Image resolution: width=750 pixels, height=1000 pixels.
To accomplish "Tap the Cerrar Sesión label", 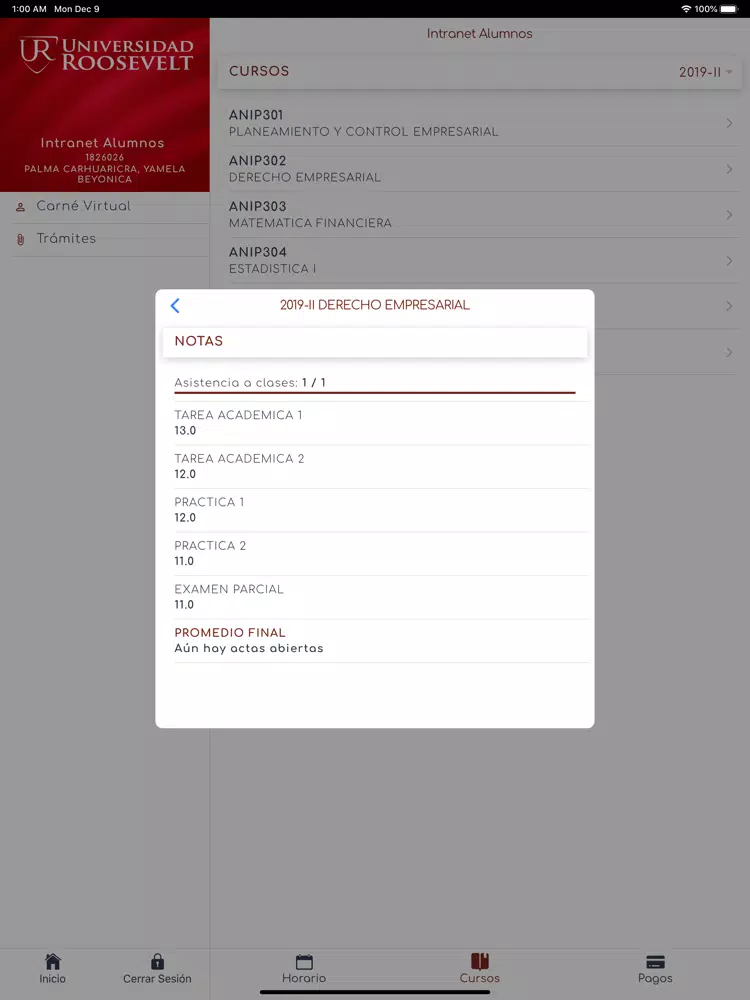I will (157, 978).
